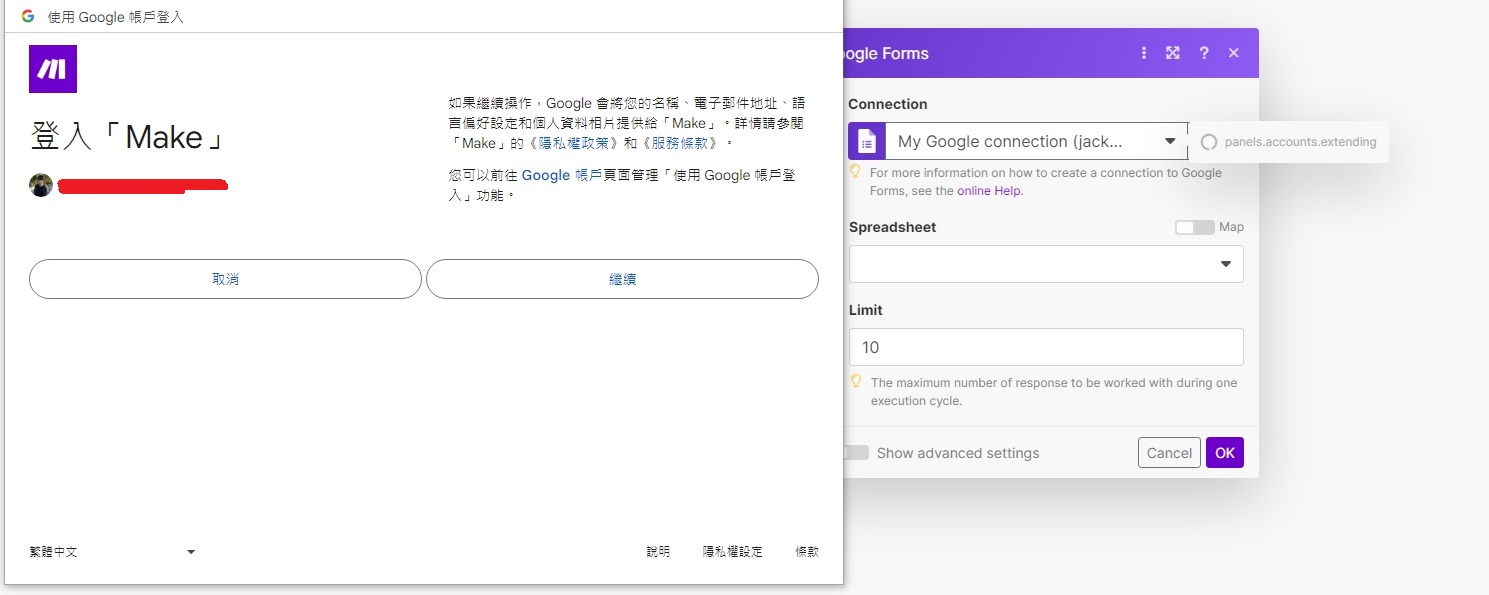1489x595 pixels.
Task: Open help via the question mark icon
Action: [x=1204, y=53]
